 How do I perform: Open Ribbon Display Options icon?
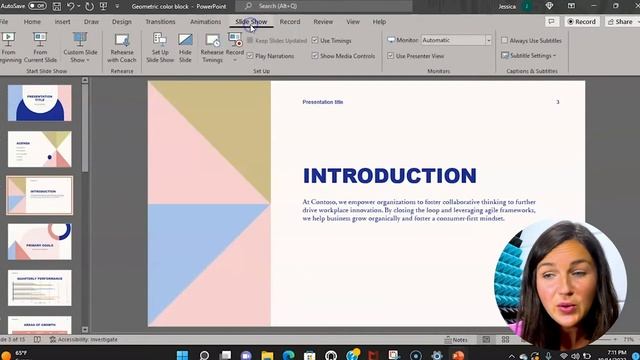(571, 6)
